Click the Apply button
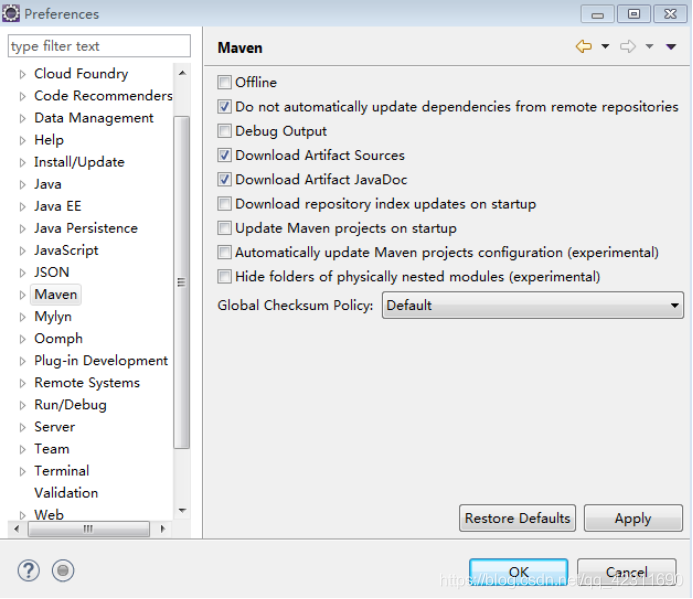The width and height of the screenshot is (693, 599). 633,518
